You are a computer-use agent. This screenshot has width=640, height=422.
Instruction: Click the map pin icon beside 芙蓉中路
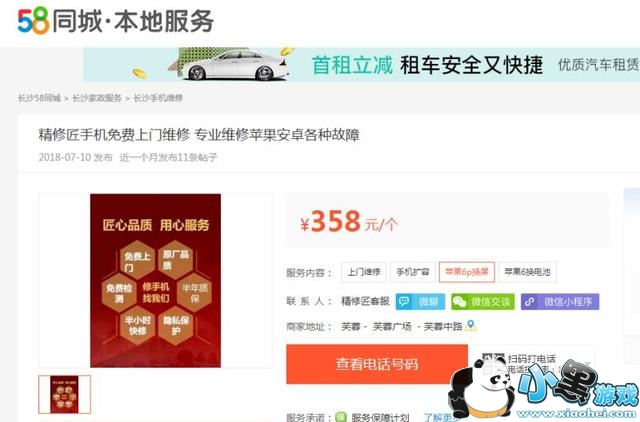point(471,326)
